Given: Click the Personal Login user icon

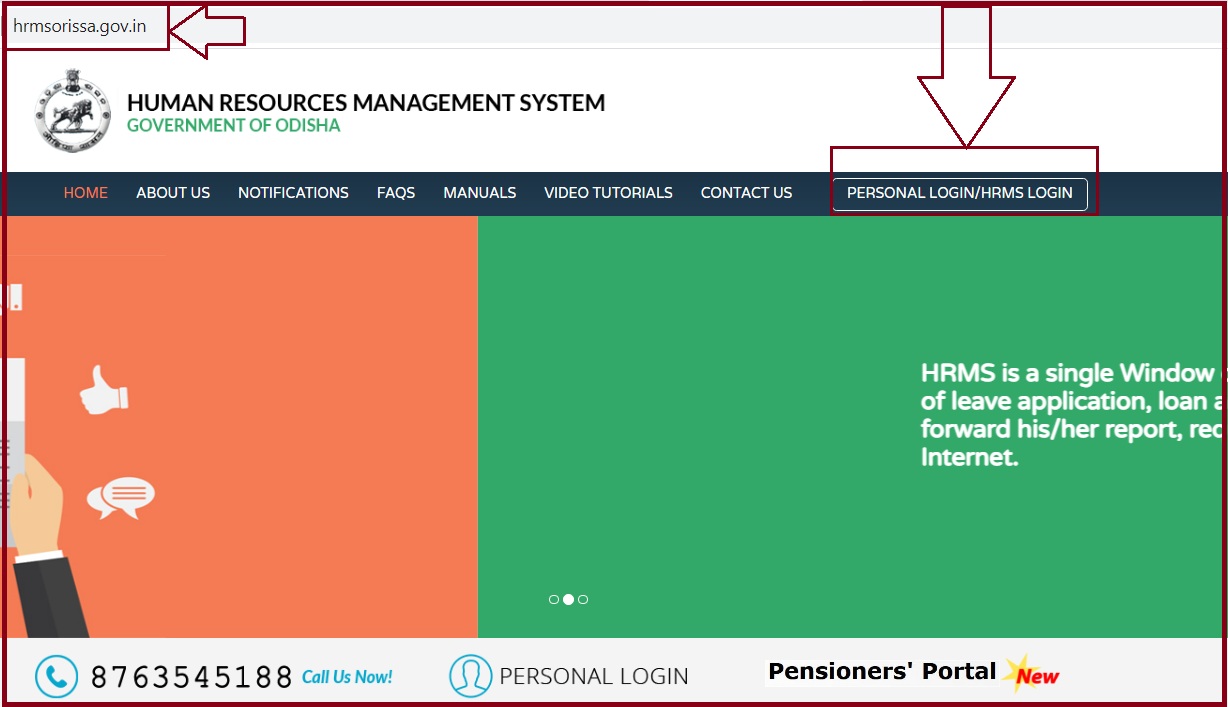Looking at the screenshot, I should coord(470,676).
